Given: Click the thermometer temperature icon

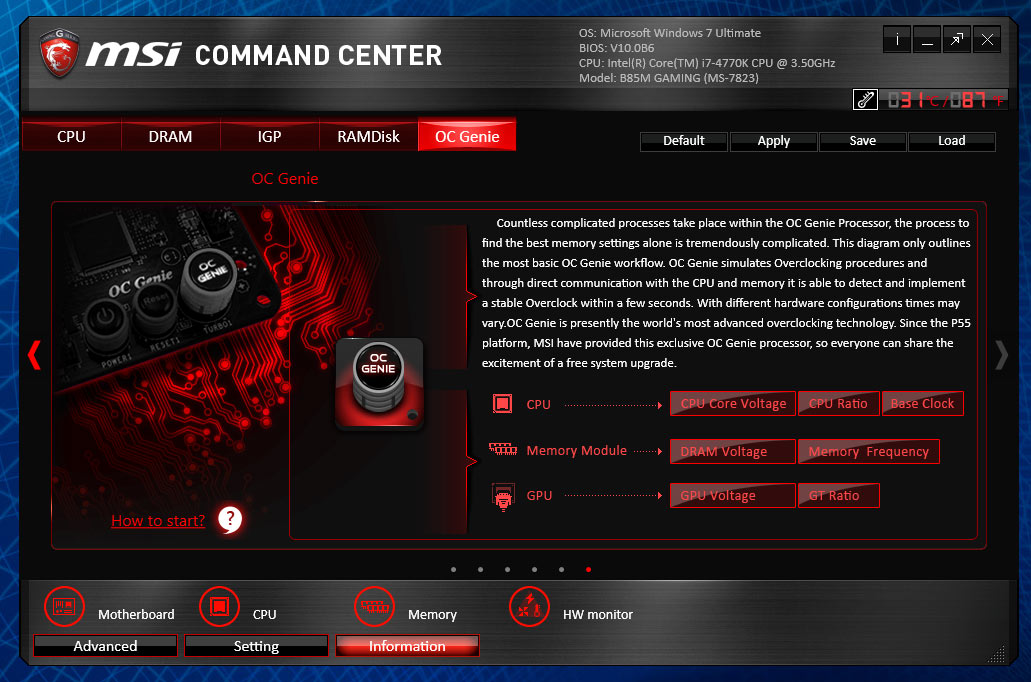Looking at the screenshot, I should 865,99.
